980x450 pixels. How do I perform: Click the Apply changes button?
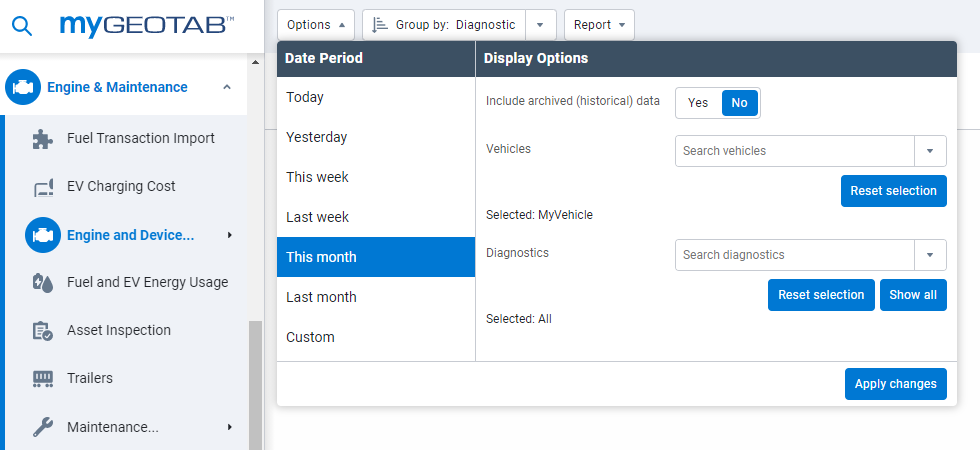click(x=896, y=384)
